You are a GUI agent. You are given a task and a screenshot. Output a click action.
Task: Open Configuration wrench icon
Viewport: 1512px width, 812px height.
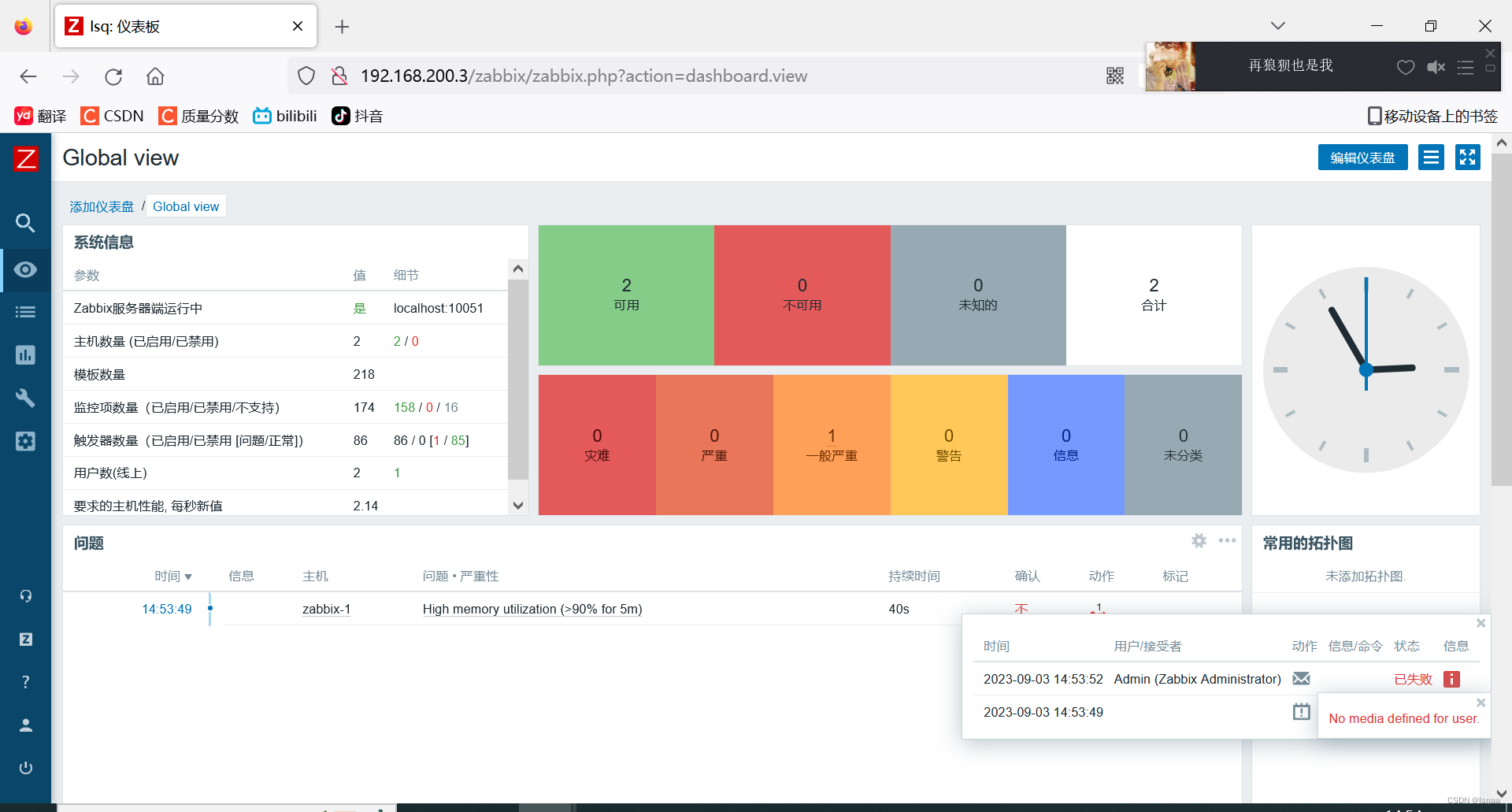25,398
